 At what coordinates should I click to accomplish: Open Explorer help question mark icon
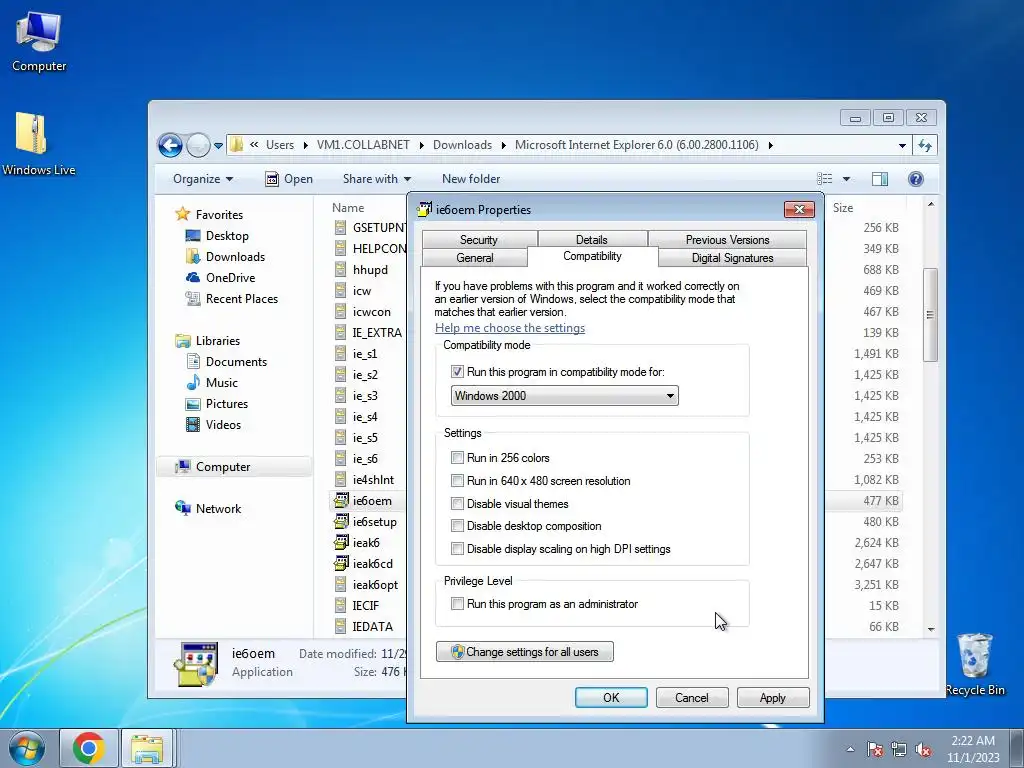pyautogui.click(x=916, y=179)
